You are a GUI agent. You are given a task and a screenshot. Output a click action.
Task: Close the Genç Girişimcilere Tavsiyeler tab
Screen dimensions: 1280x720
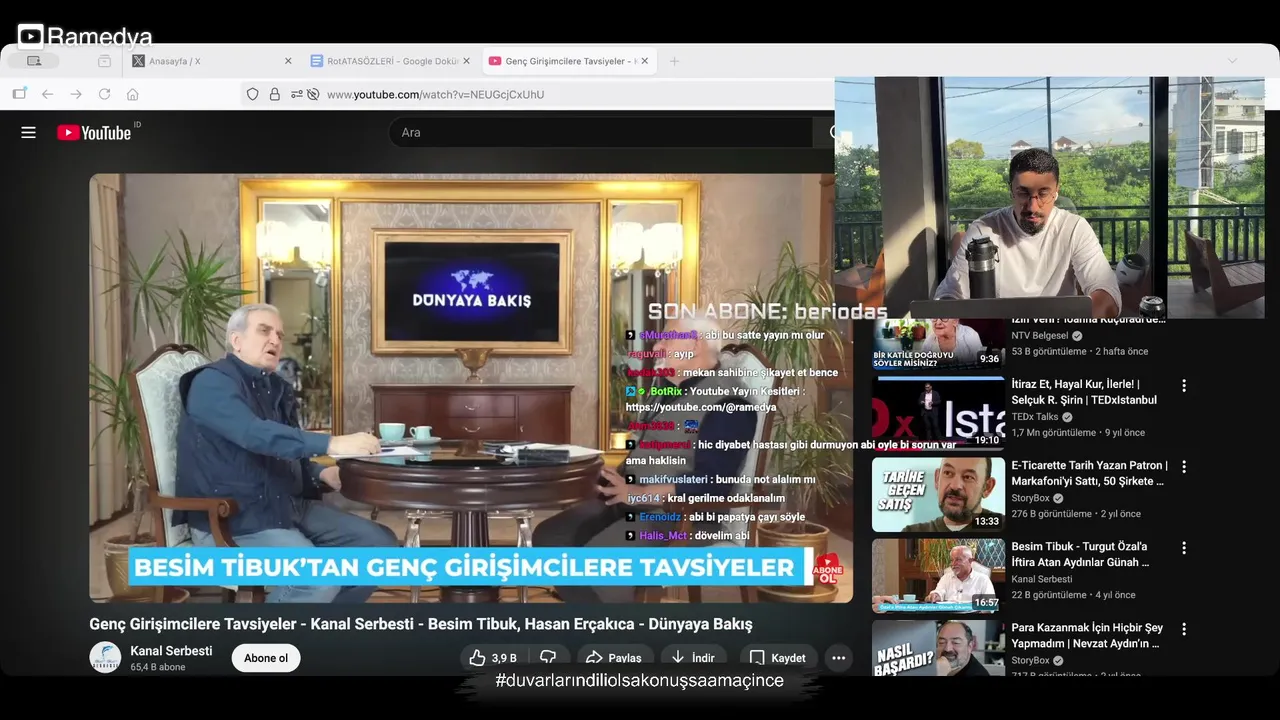[645, 61]
